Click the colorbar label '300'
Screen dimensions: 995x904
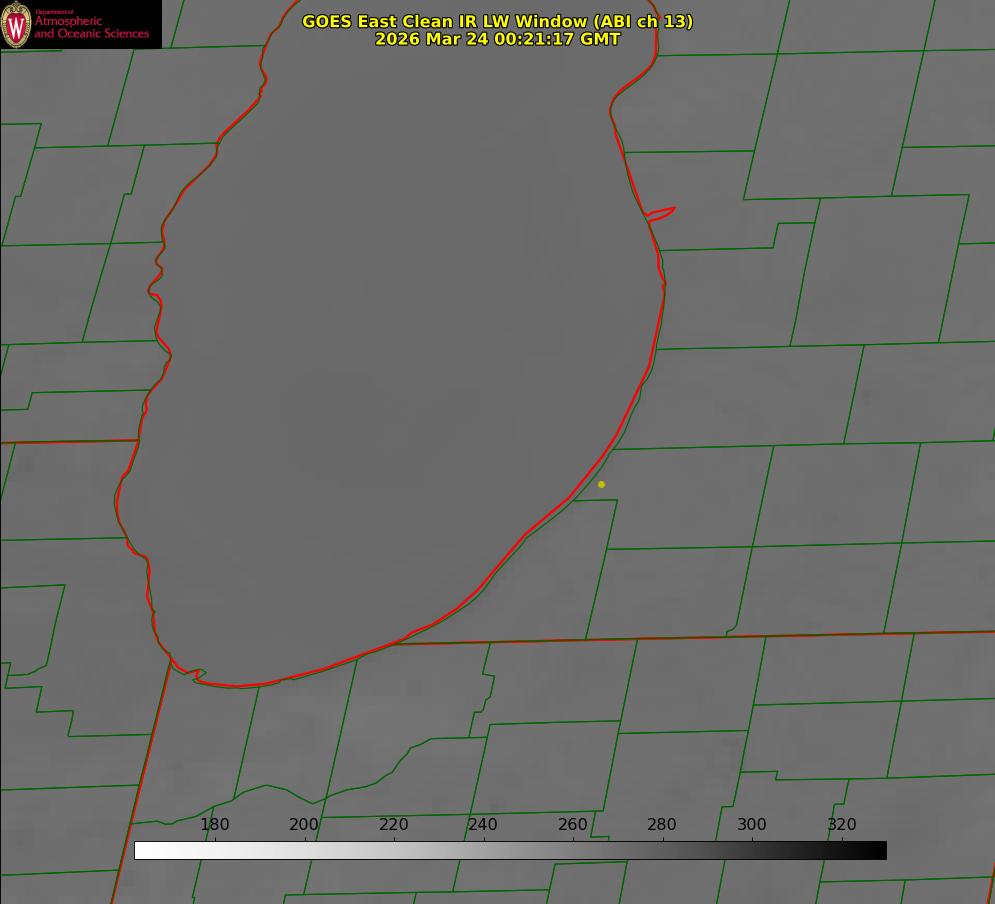[752, 824]
